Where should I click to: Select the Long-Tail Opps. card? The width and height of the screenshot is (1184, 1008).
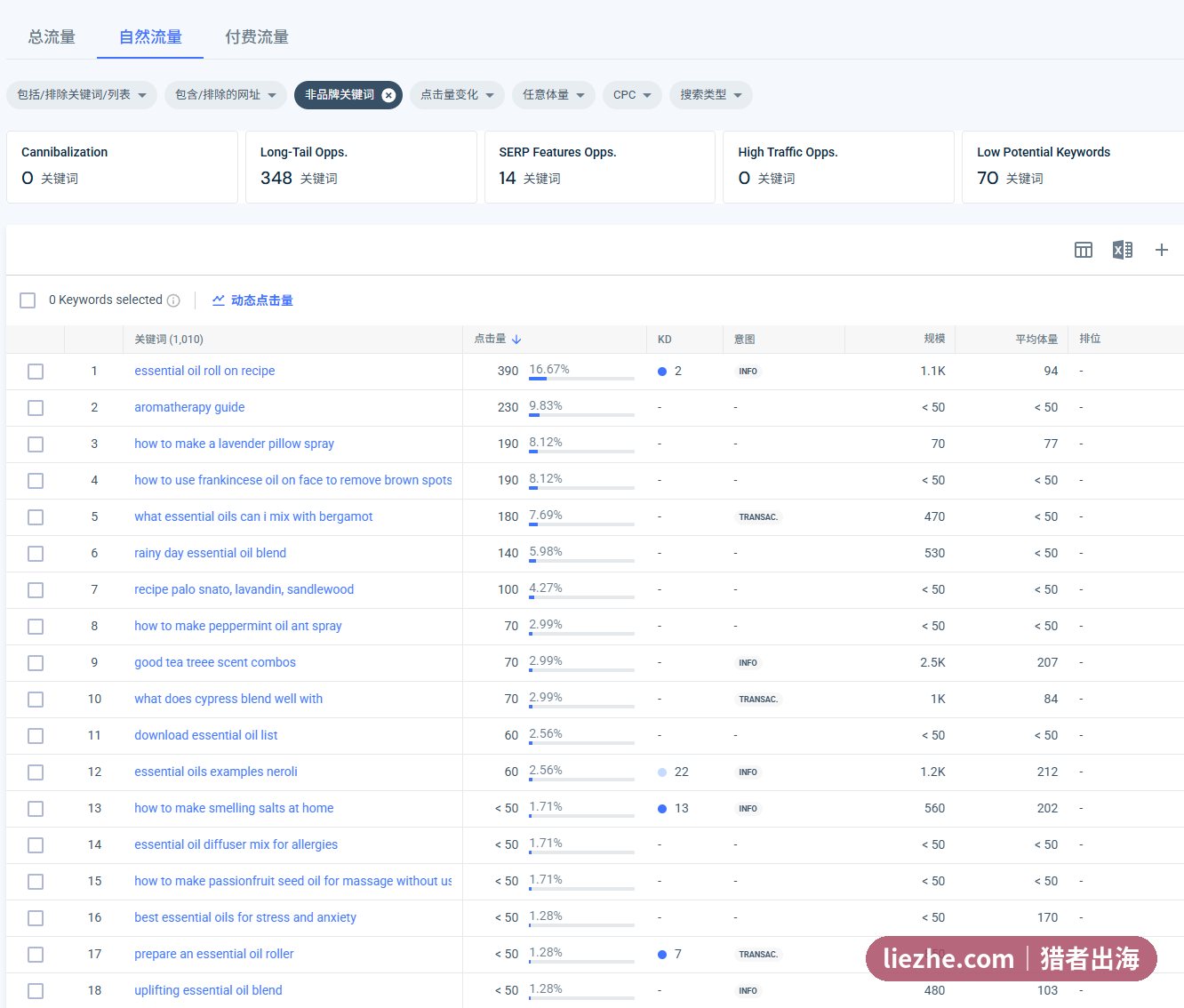pyautogui.click(x=361, y=167)
